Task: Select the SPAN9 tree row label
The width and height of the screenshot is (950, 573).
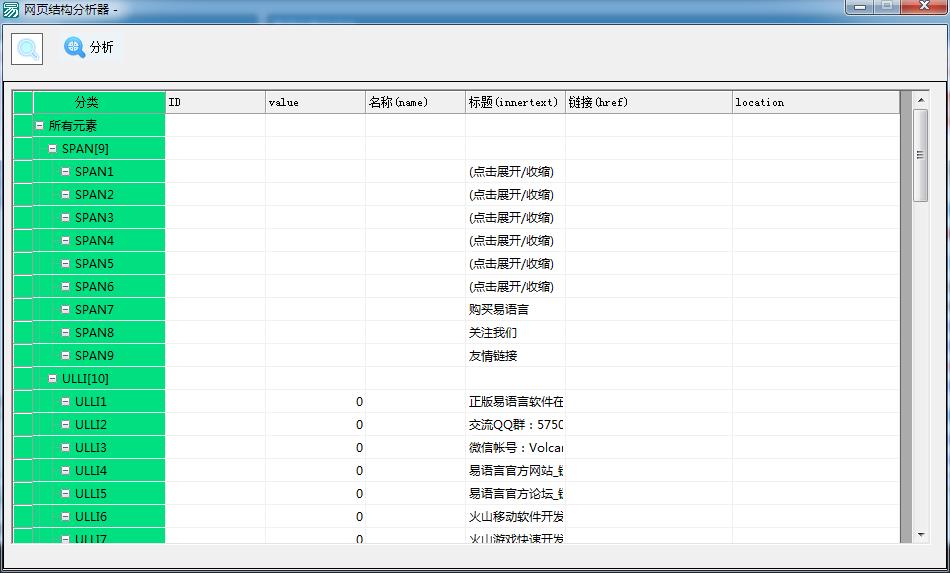Action: 94,356
